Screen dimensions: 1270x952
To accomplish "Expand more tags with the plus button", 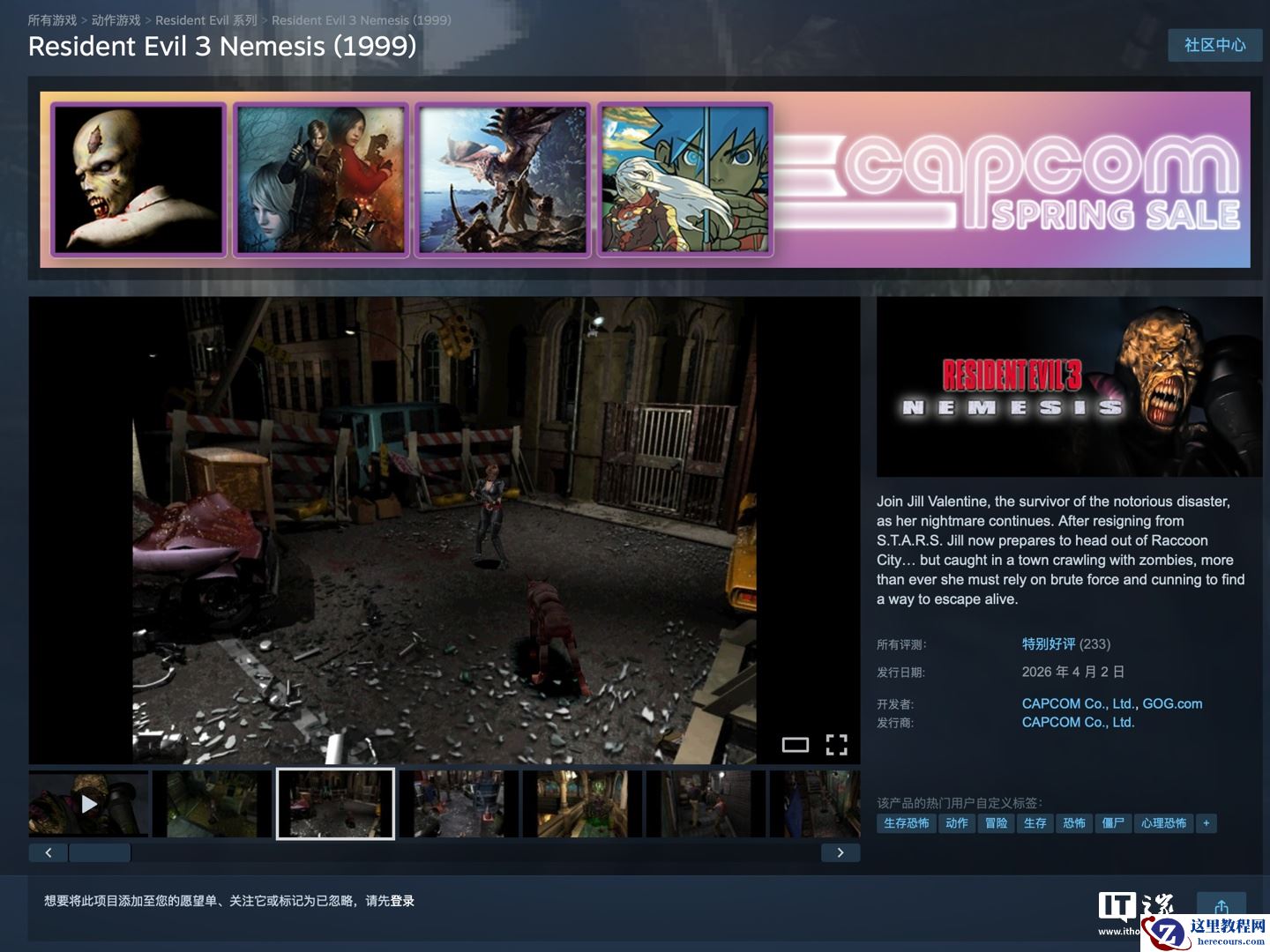I will coord(1206,823).
